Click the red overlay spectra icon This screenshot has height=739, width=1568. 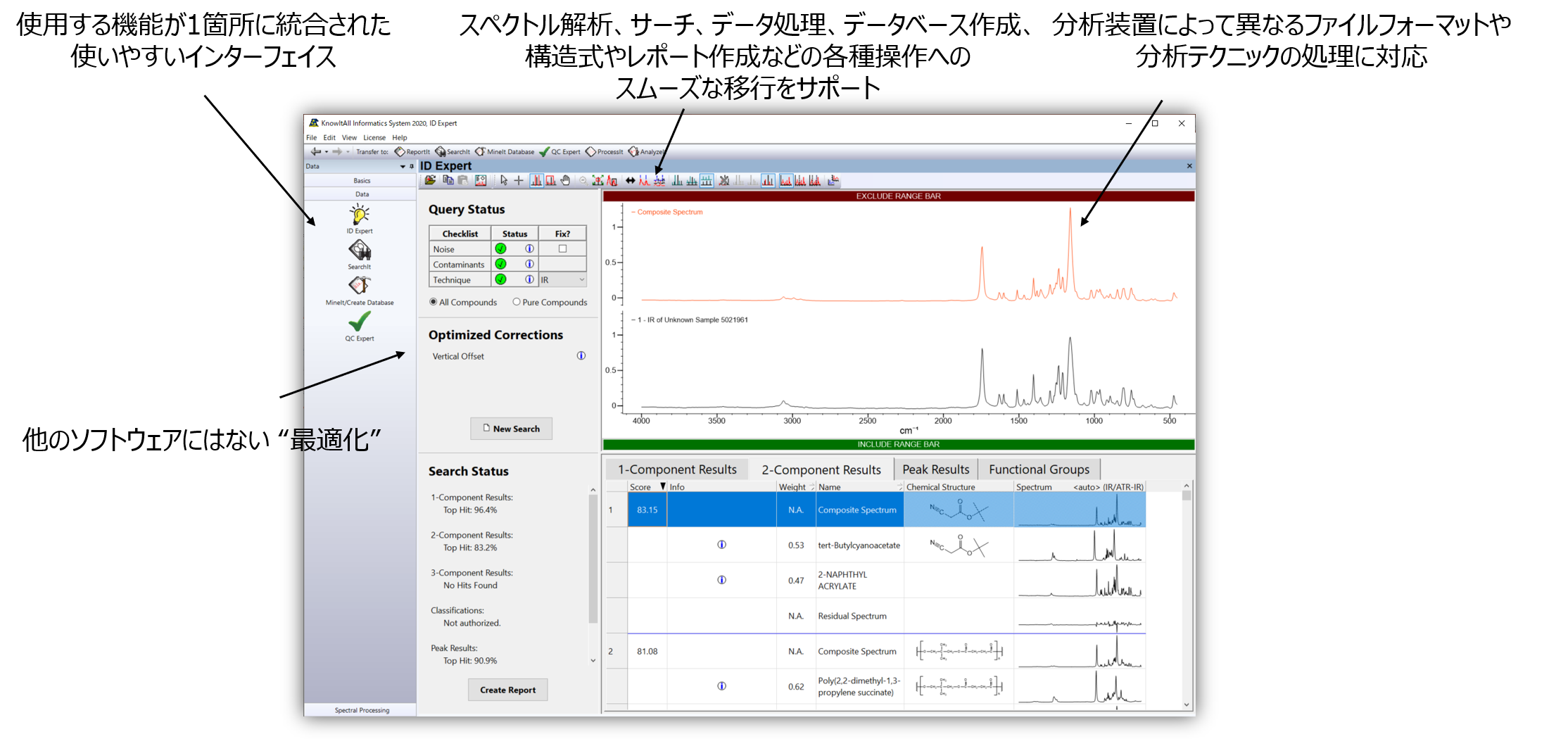tap(644, 180)
